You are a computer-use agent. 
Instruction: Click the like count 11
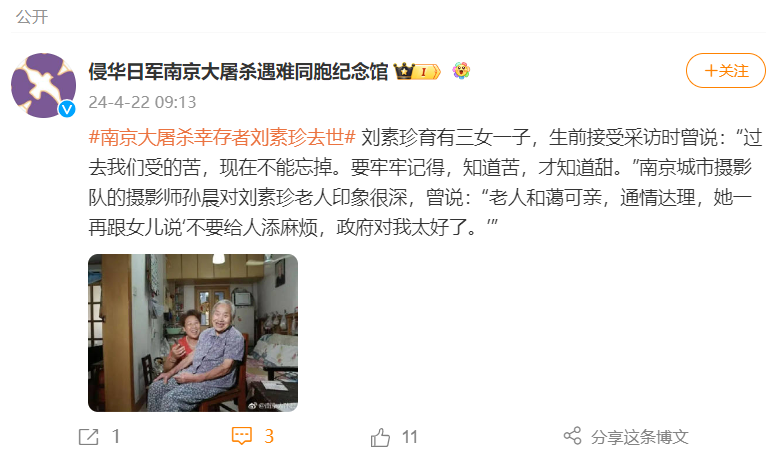pyautogui.click(x=409, y=437)
